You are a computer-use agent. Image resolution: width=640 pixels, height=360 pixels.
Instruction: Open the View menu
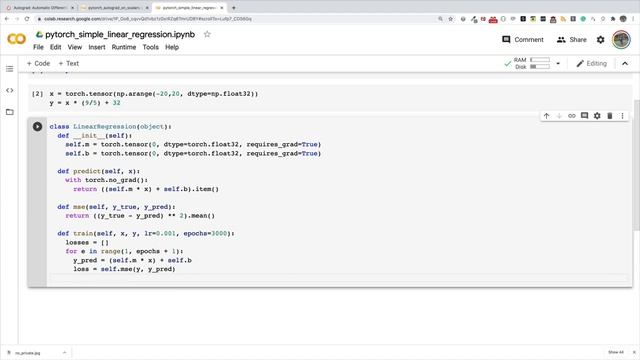point(75,47)
